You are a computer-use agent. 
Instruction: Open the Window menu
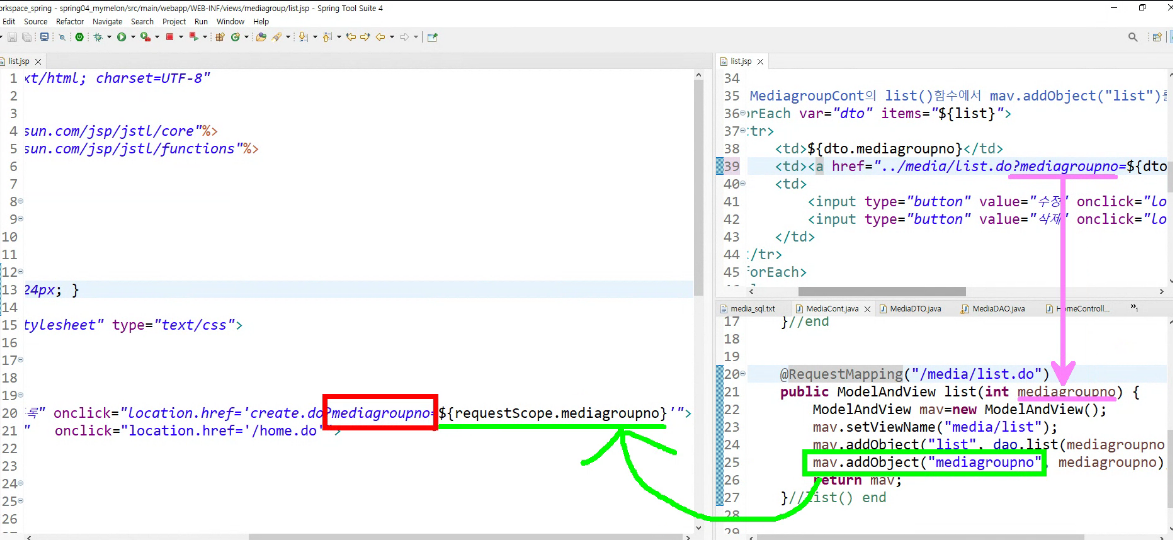[230, 22]
